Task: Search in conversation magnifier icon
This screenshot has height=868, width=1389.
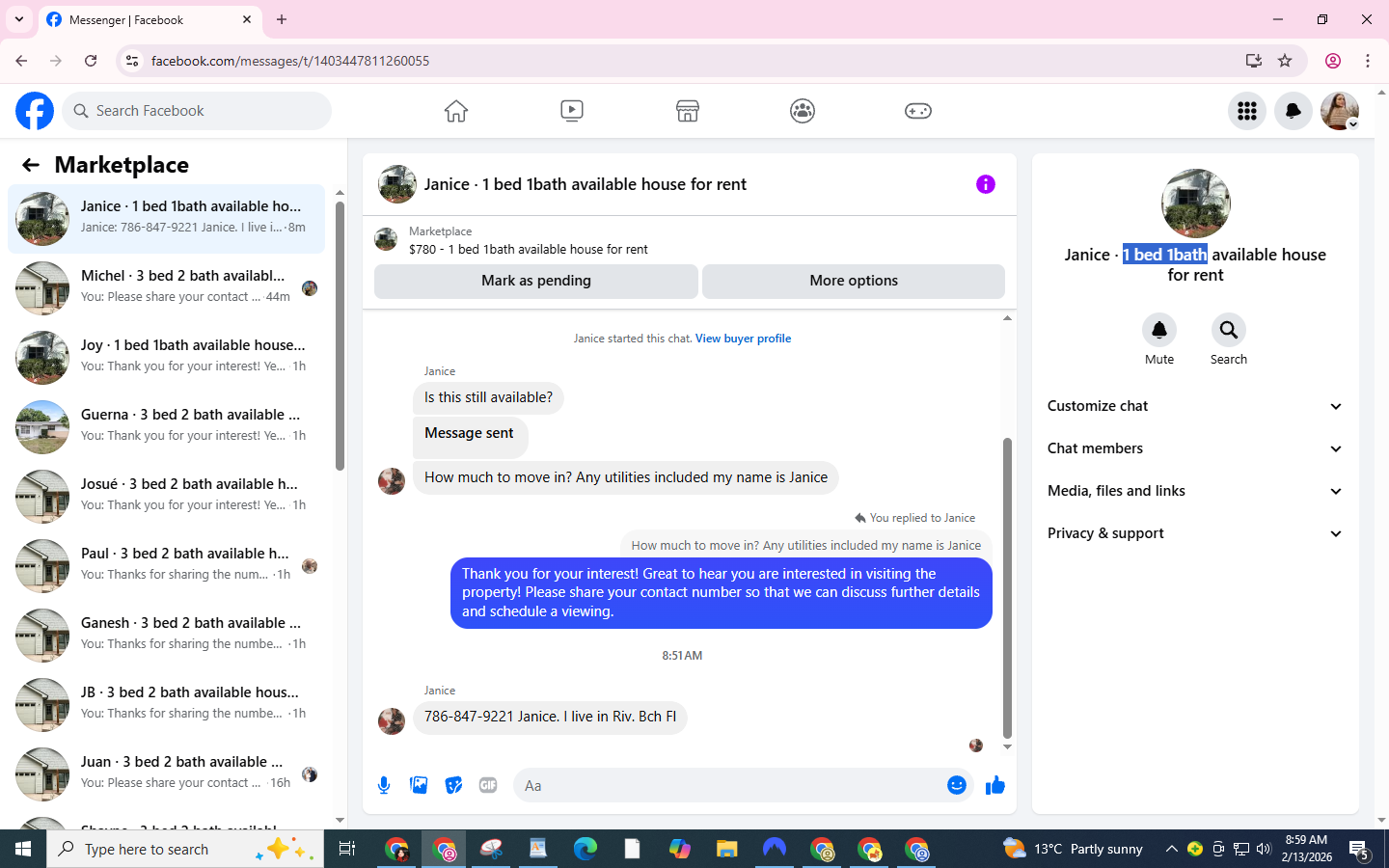Action: [1229, 330]
